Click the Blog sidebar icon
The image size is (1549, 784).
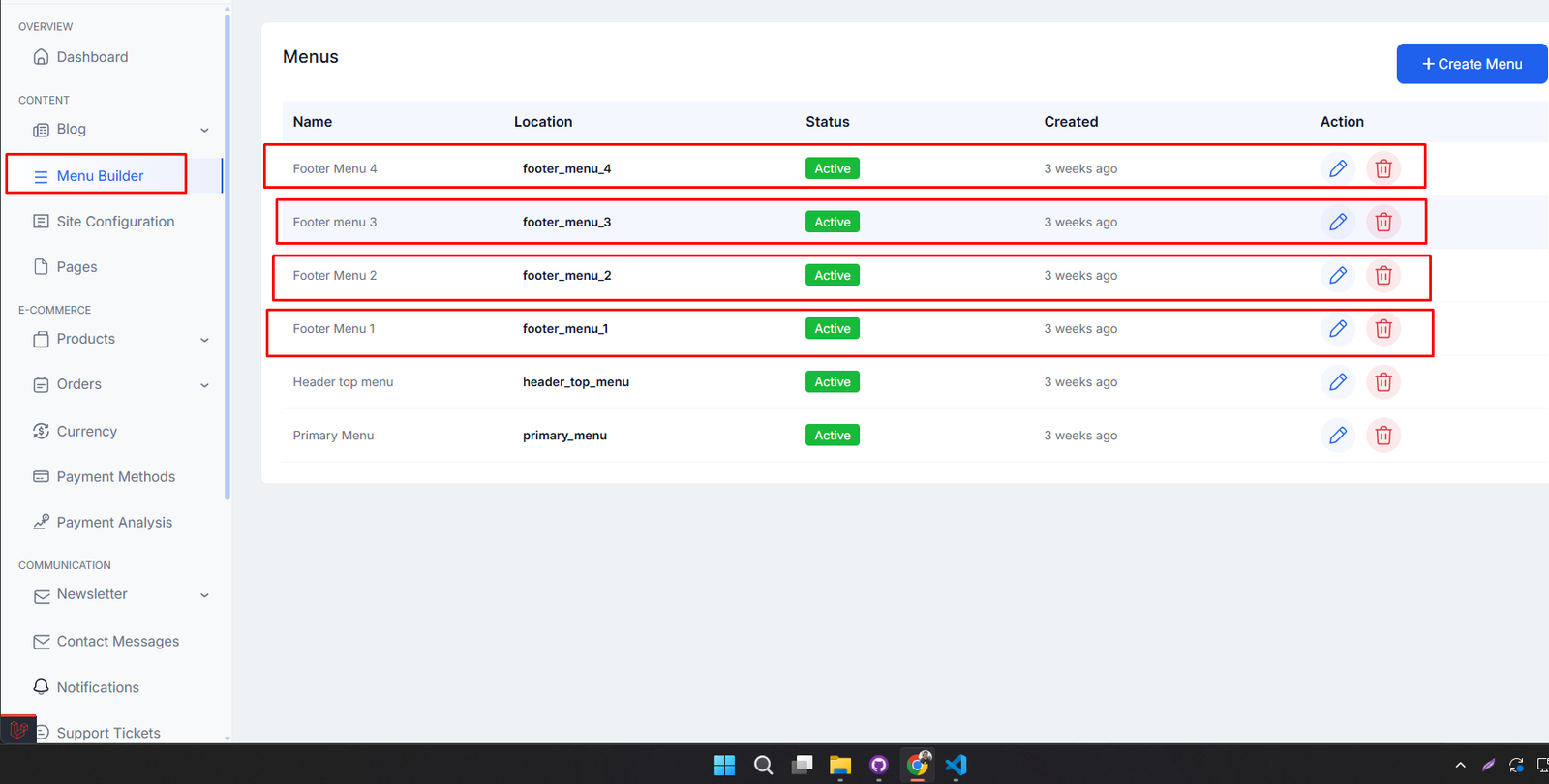41,130
